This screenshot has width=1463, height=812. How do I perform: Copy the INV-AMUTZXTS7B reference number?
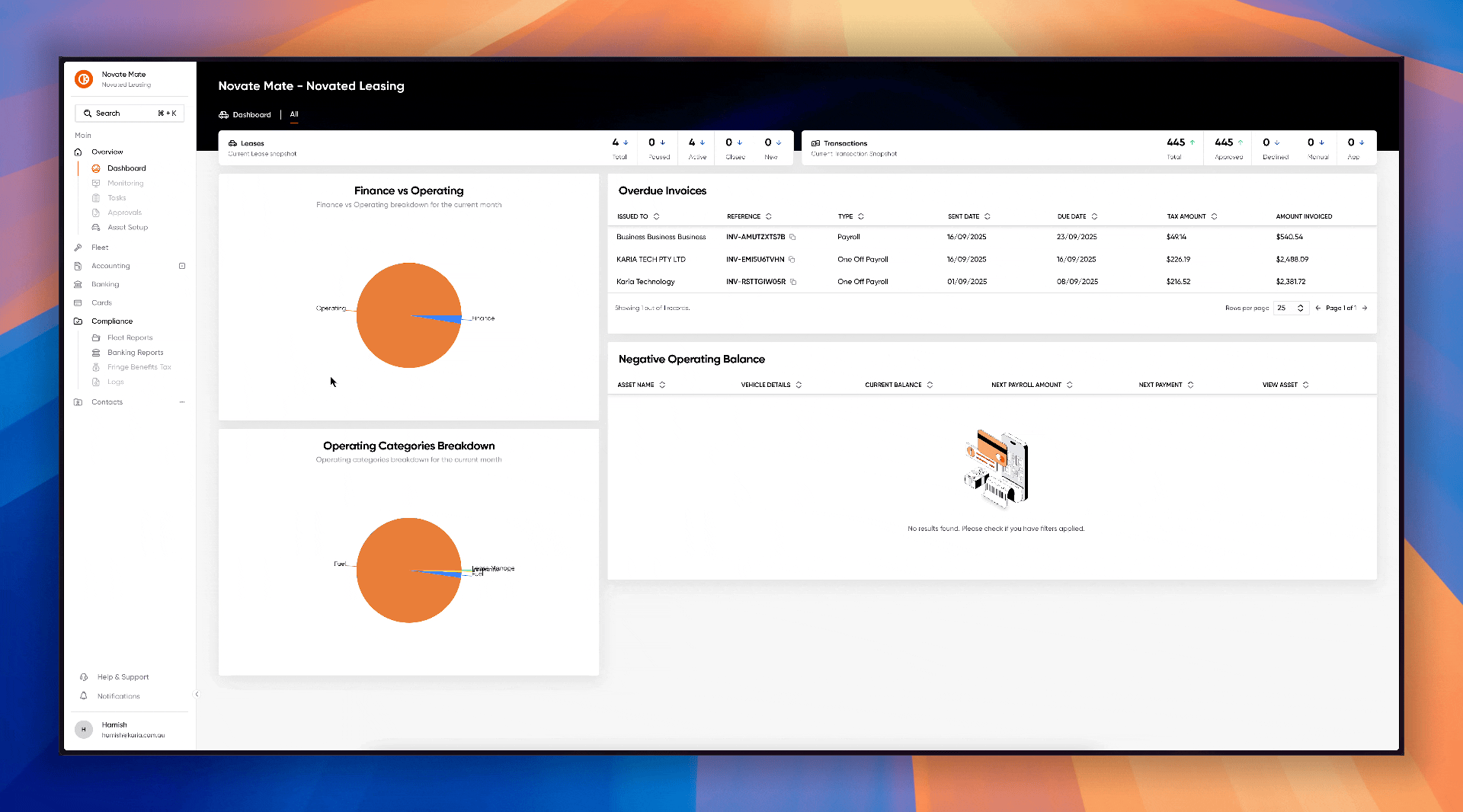(x=792, y=237)
